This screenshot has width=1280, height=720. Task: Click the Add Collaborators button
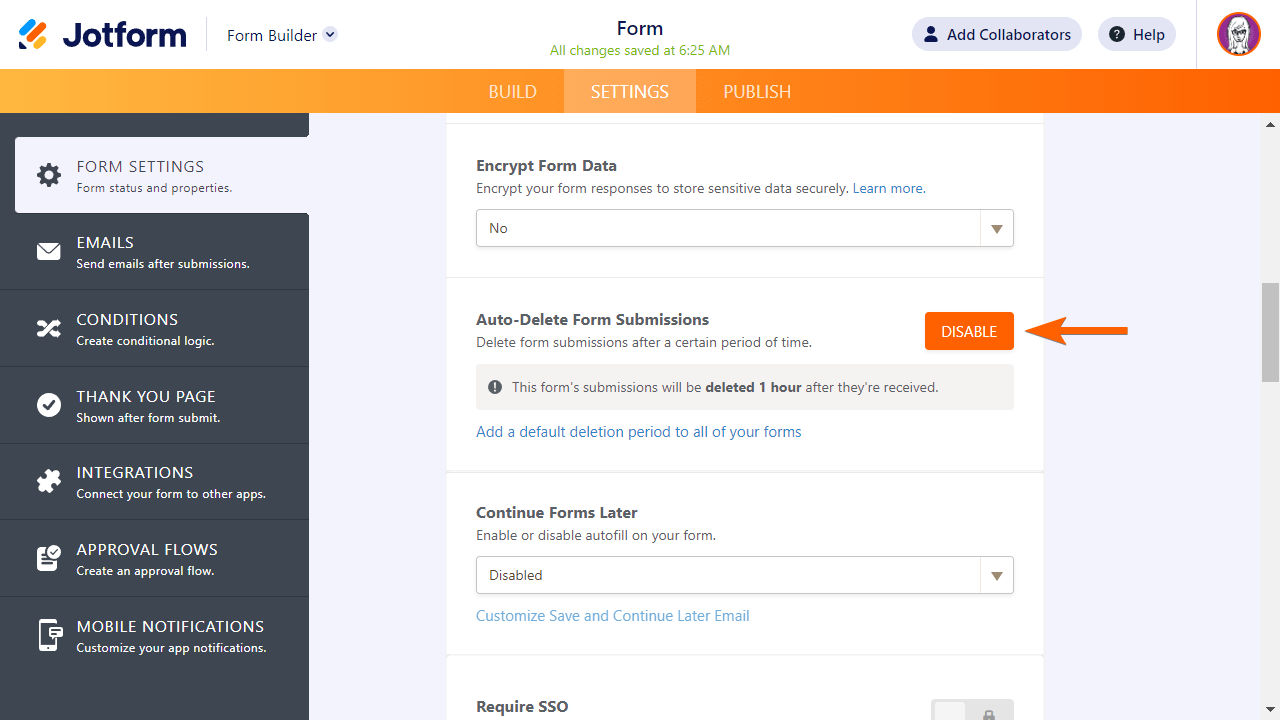point(996,35)
